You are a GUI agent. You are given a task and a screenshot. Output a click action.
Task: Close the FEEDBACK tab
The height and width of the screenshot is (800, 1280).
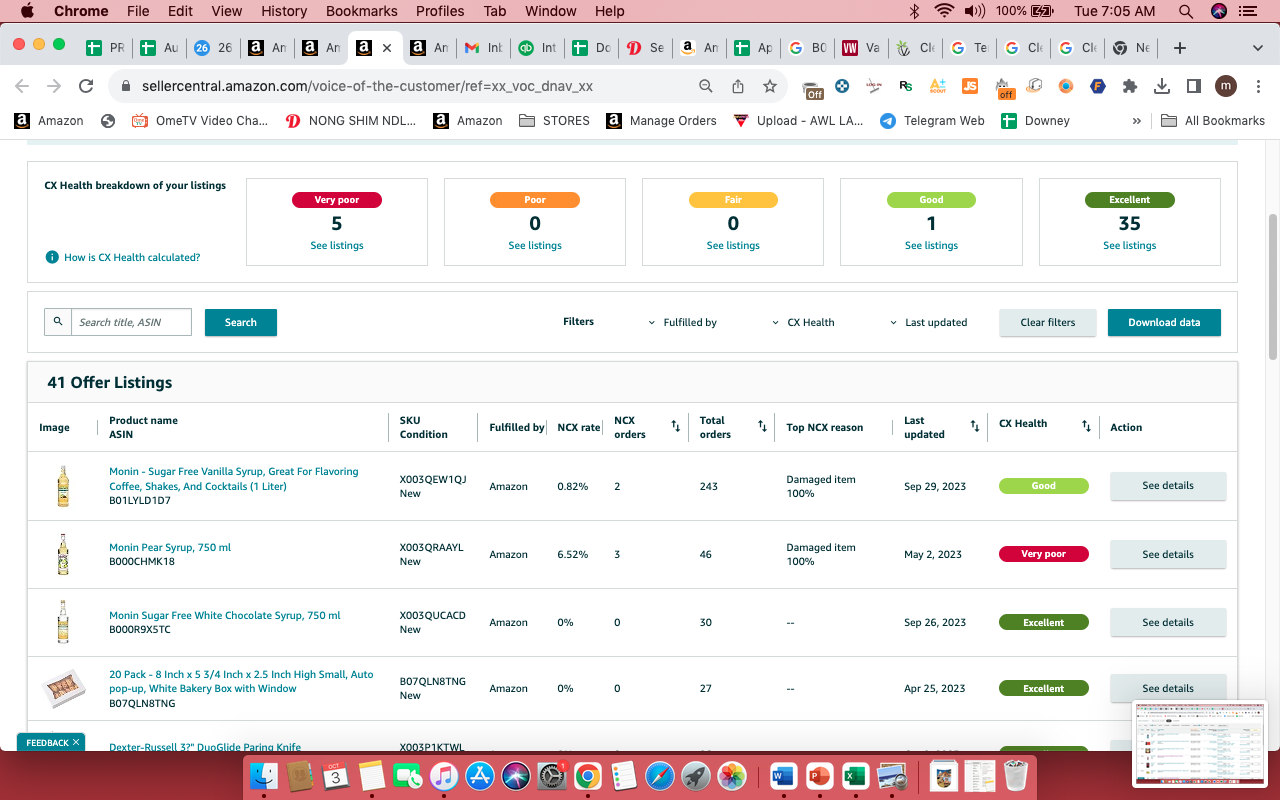click(x=76, y=743)
